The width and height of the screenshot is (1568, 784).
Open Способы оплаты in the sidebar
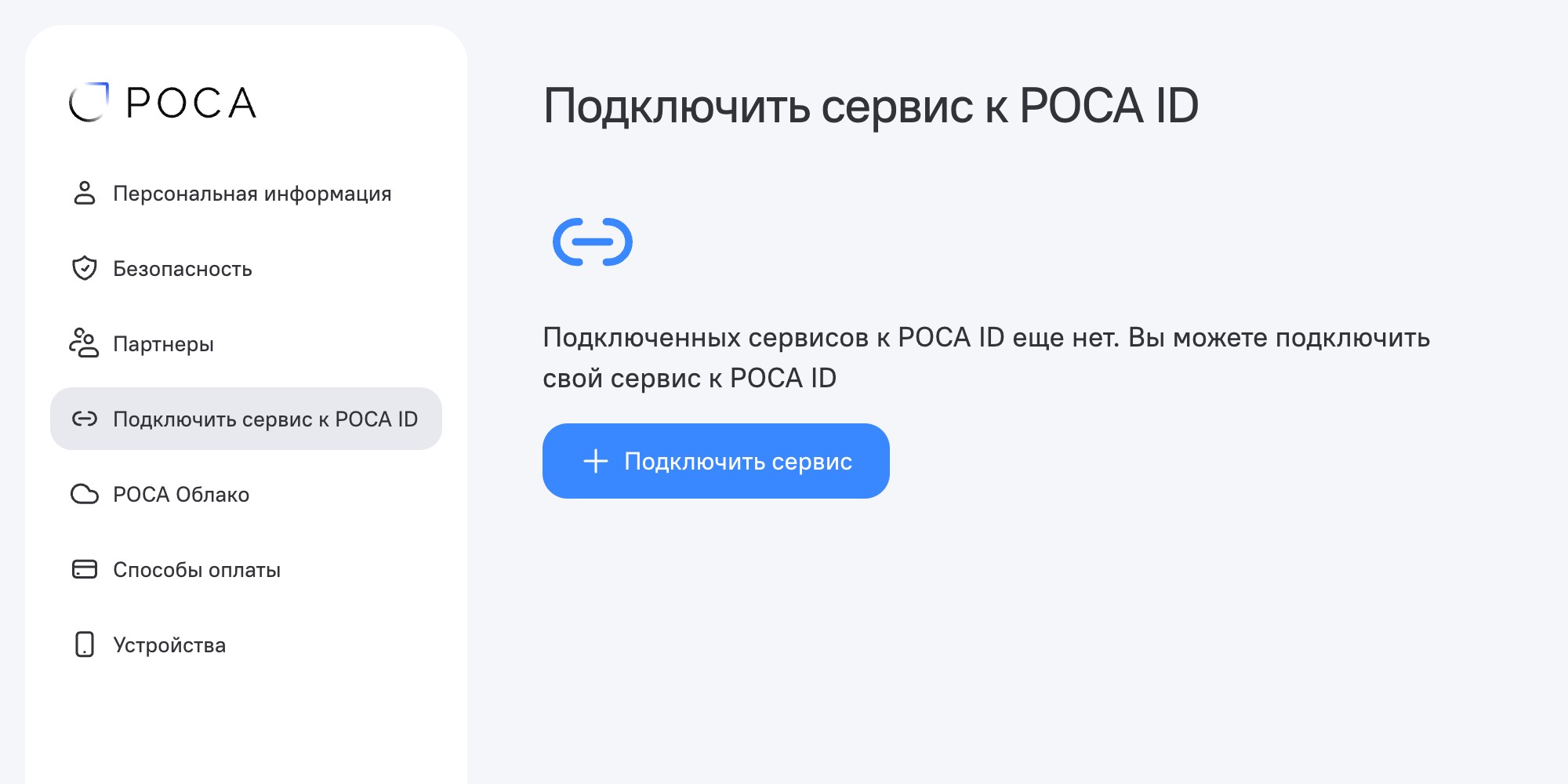[x=197, y=570]
